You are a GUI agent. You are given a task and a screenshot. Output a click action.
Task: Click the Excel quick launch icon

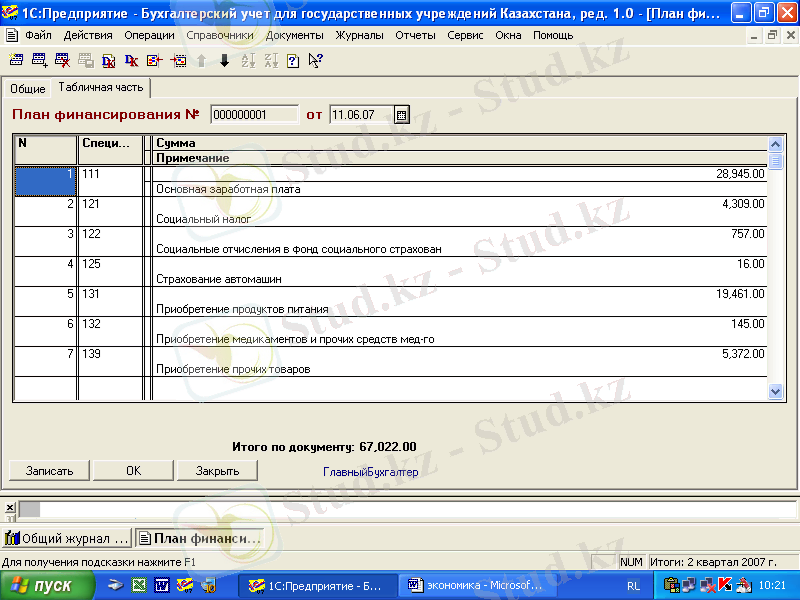(x=140, y=586)
